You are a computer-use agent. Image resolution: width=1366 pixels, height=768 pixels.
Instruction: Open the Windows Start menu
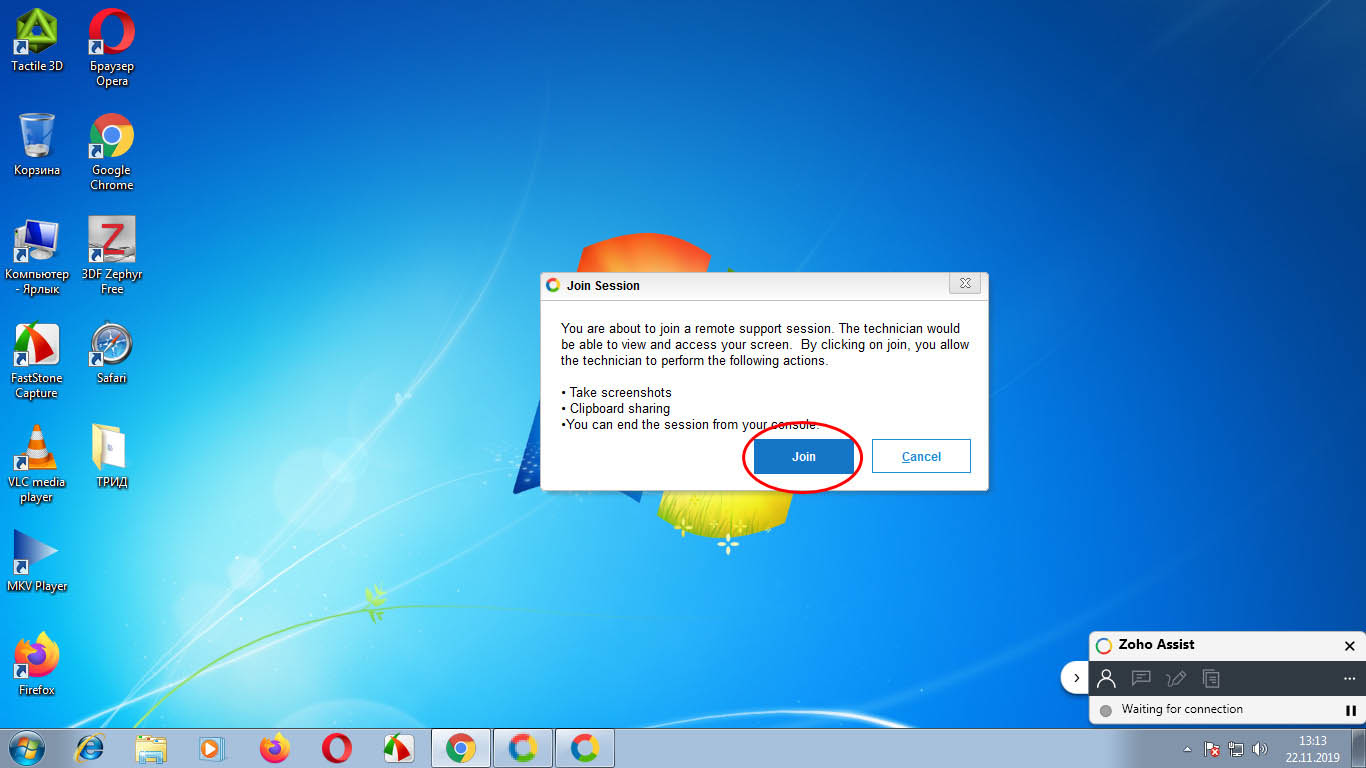27,748
